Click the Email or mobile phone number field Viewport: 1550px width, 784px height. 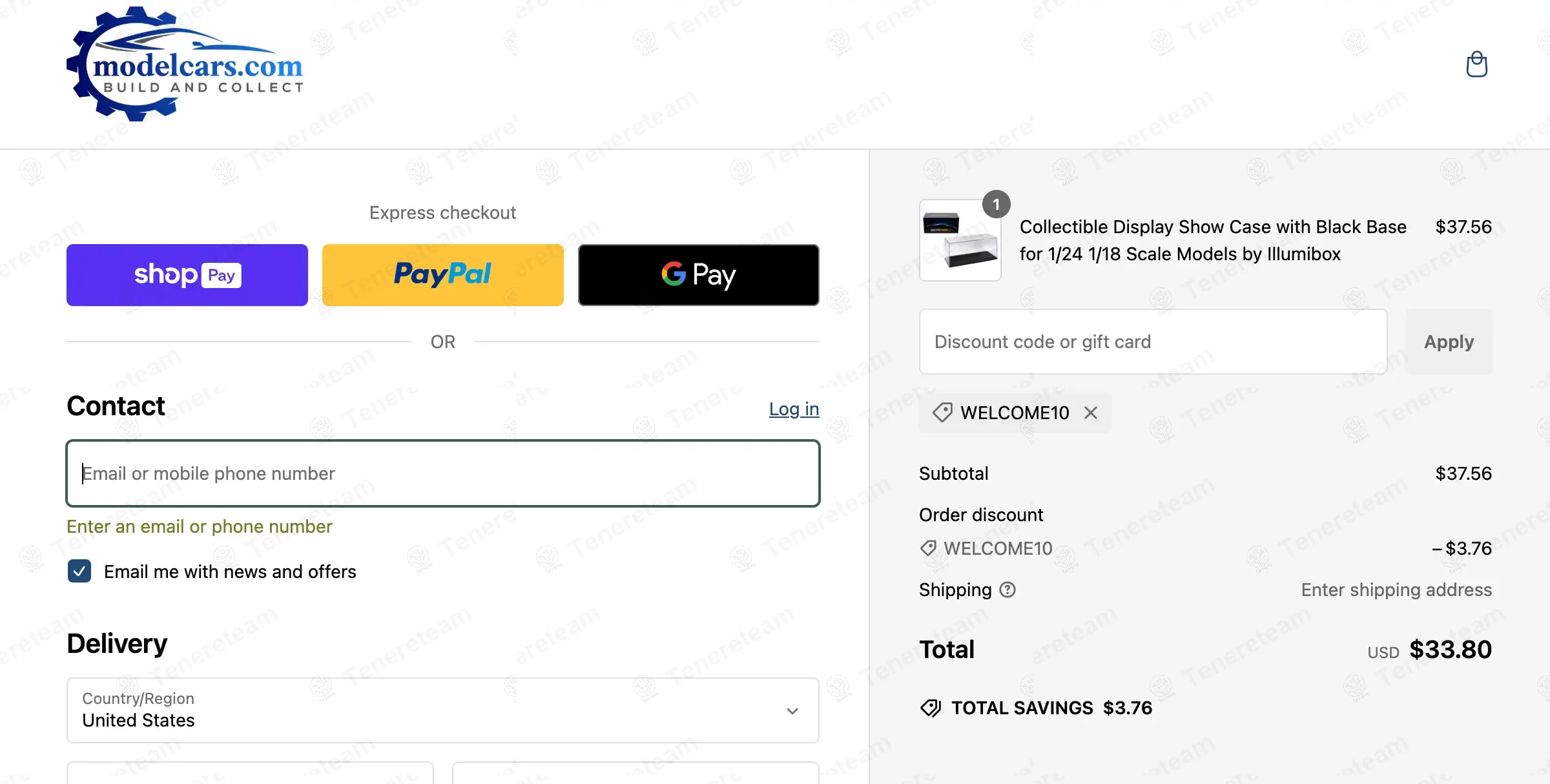pyautogui.click(x=442, y=473)
